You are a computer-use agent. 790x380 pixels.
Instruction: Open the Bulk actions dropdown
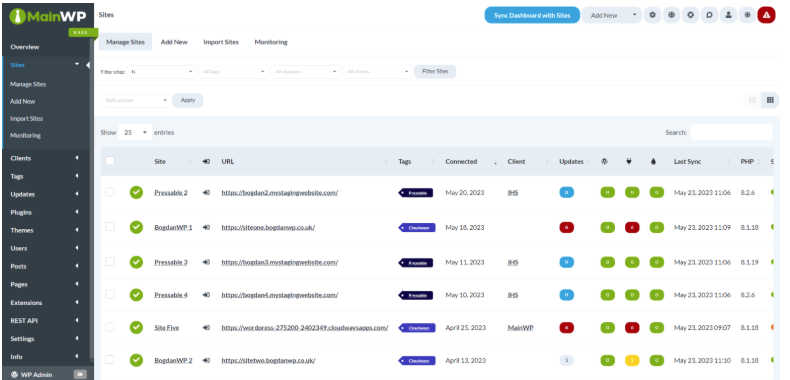[x=136, y=100]
